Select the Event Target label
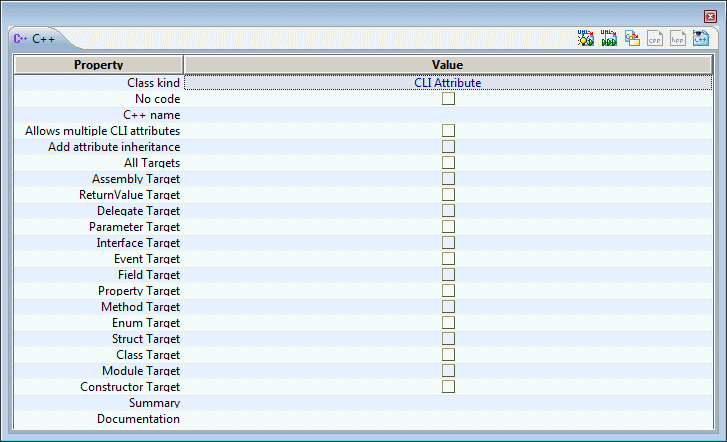This screenshot has height=442, width=727. pyautogui.click(x=147, y=259)
